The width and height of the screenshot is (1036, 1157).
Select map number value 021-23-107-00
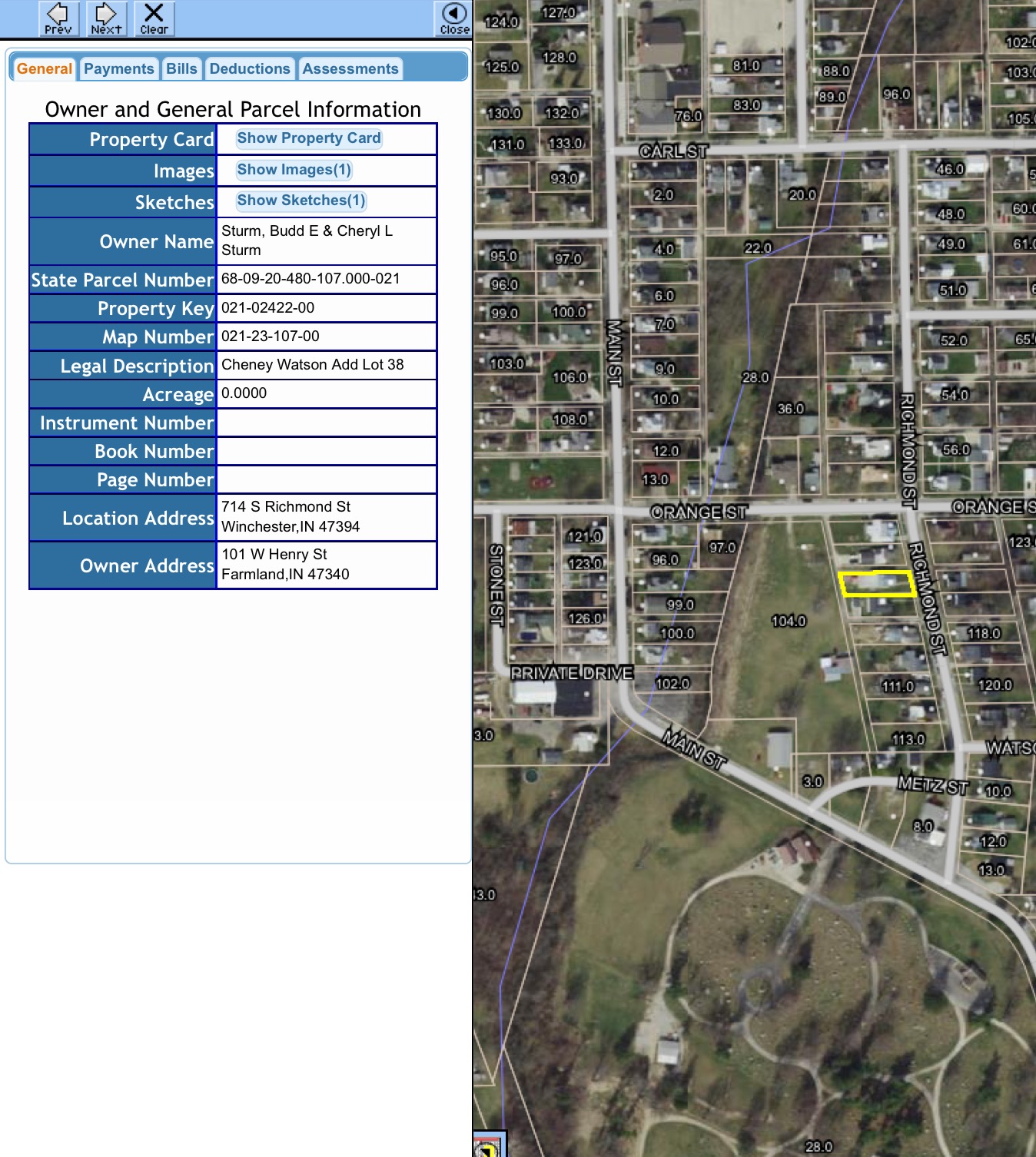tap(271, 336)
